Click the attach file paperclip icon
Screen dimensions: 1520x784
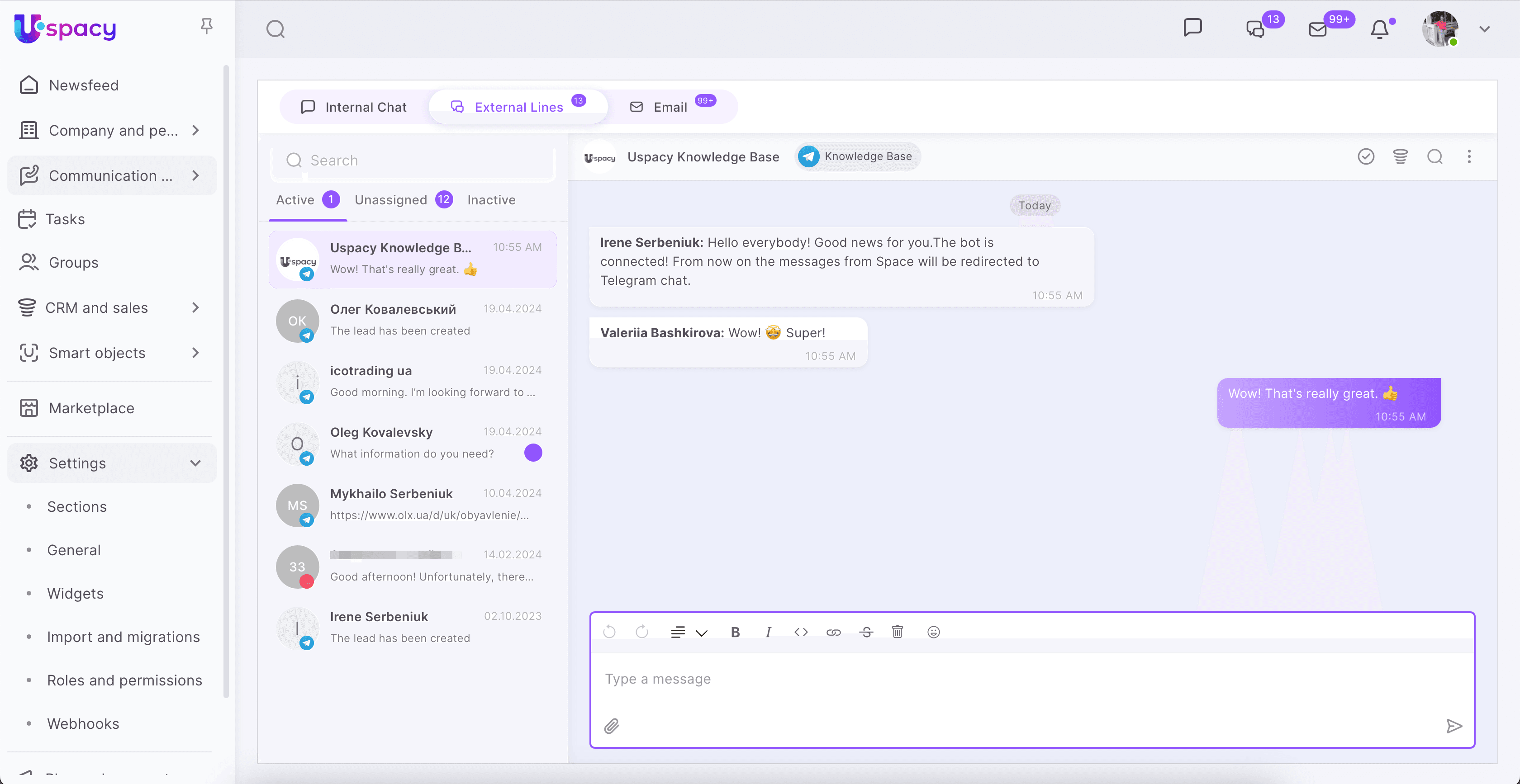(x=611, y=726)
